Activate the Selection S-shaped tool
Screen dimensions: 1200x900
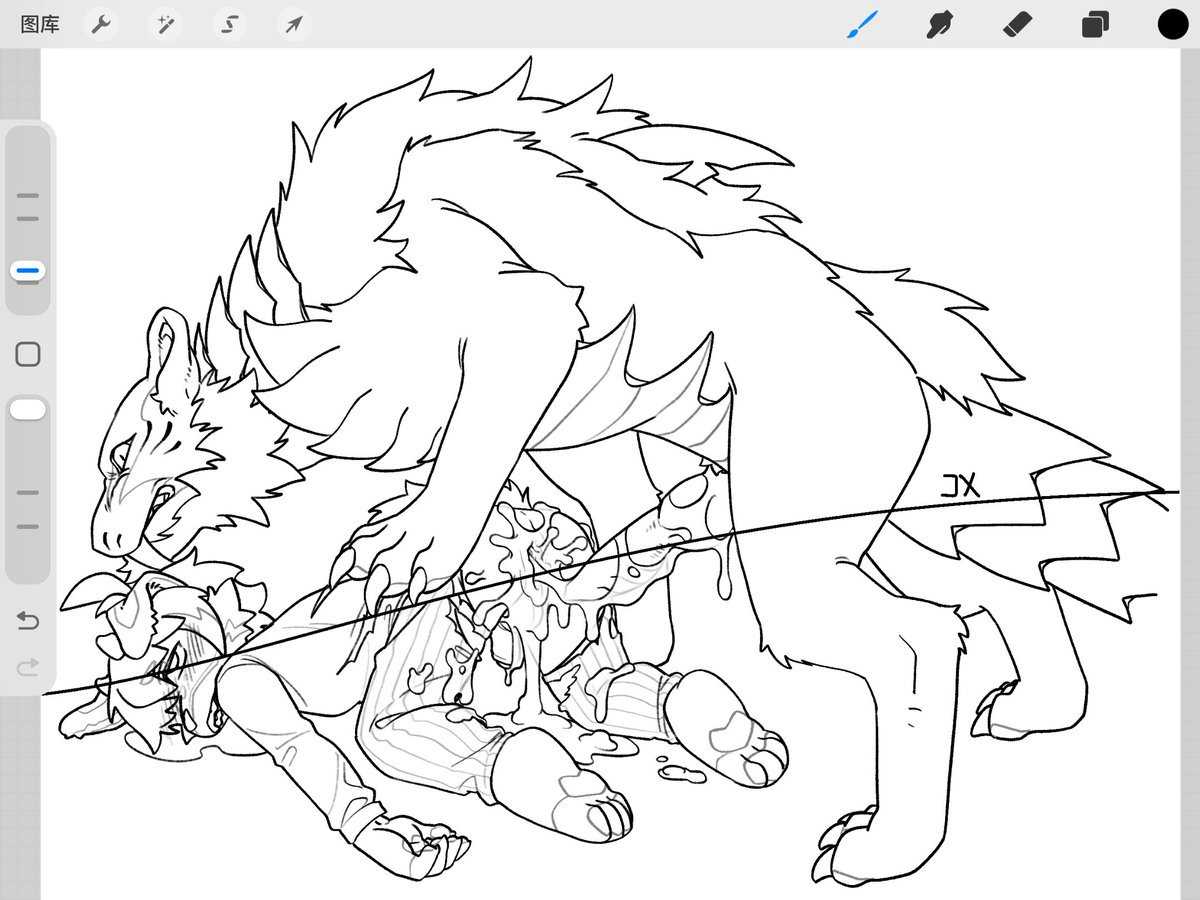230,25
